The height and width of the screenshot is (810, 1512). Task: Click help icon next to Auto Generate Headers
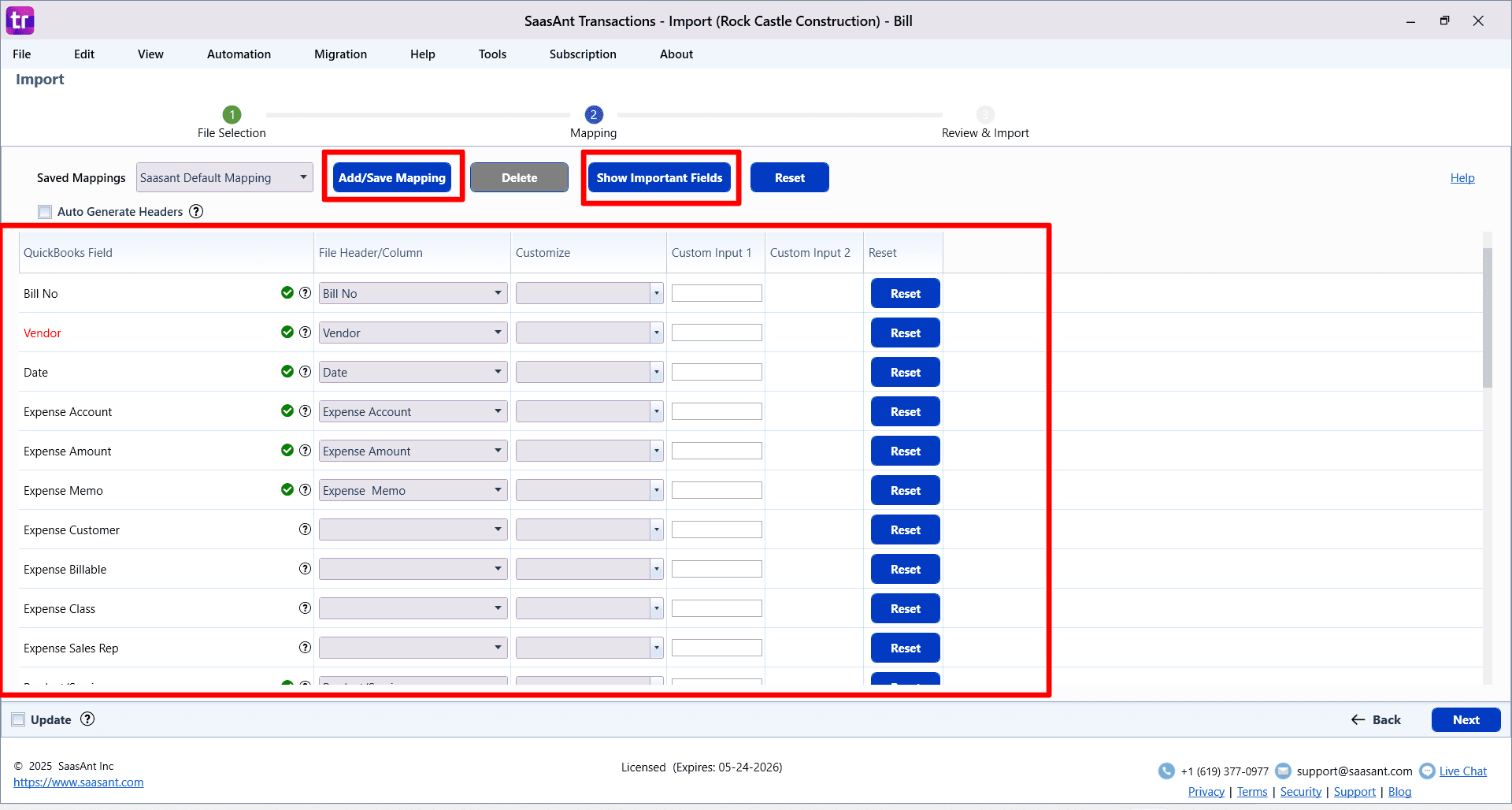click(x=196, y=211)
